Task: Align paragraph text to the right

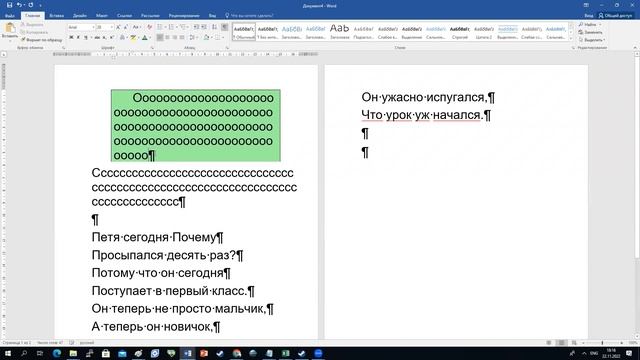Action: coord(175,37)
